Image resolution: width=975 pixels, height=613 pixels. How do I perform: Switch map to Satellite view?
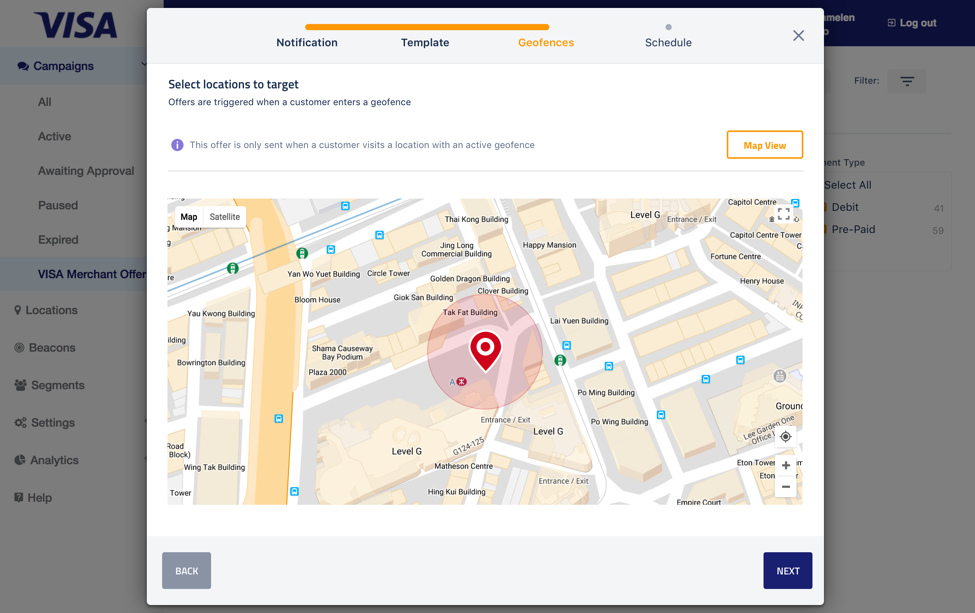coord(224,217)
